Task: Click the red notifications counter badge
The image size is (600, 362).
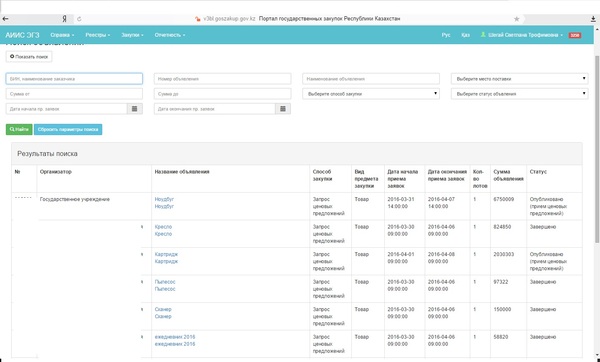Action: point(575,35)
